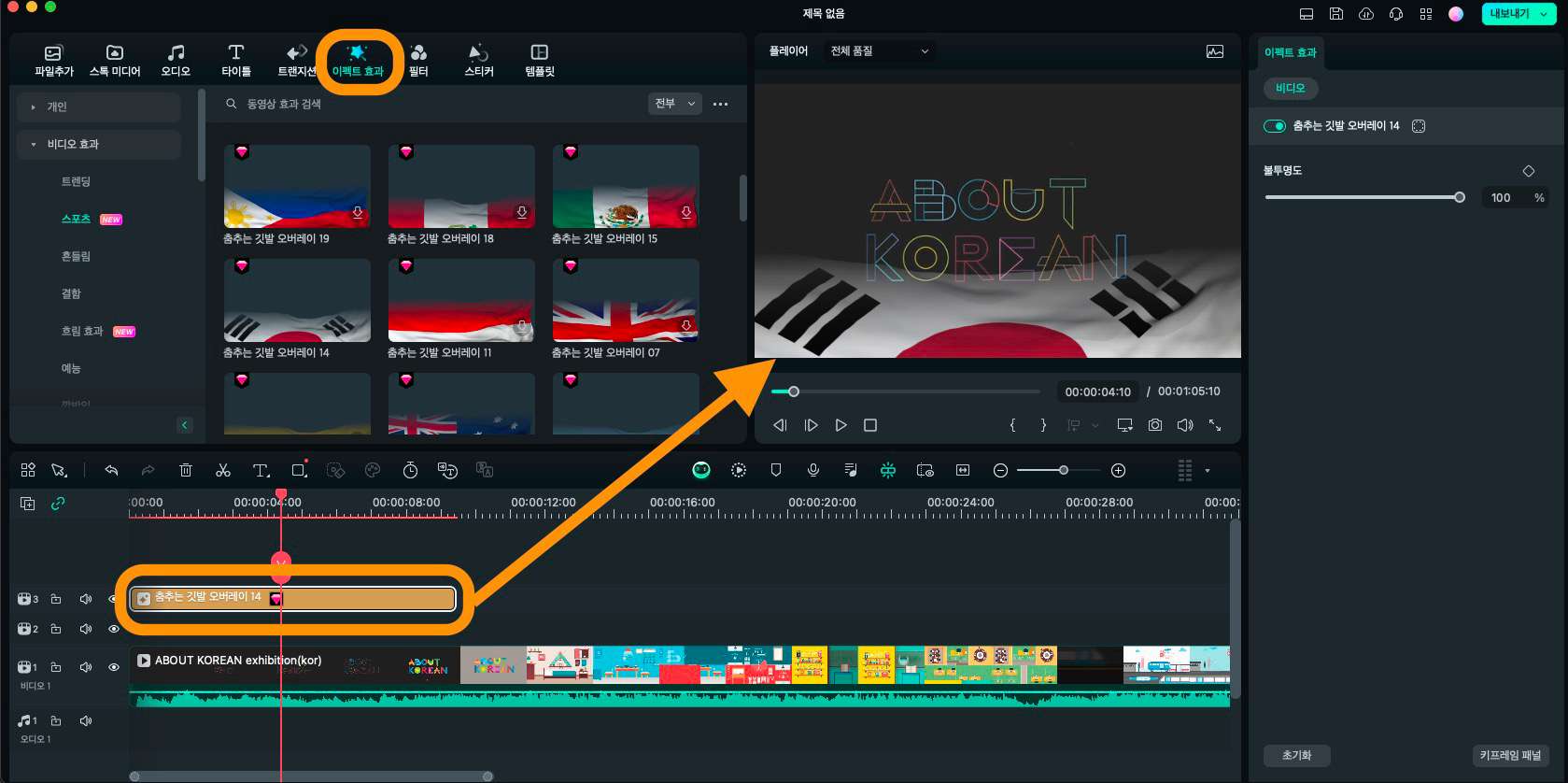The image size is (1568, 783).
Task: Split clip with scissors tool
Action: [x=223, y=470]
